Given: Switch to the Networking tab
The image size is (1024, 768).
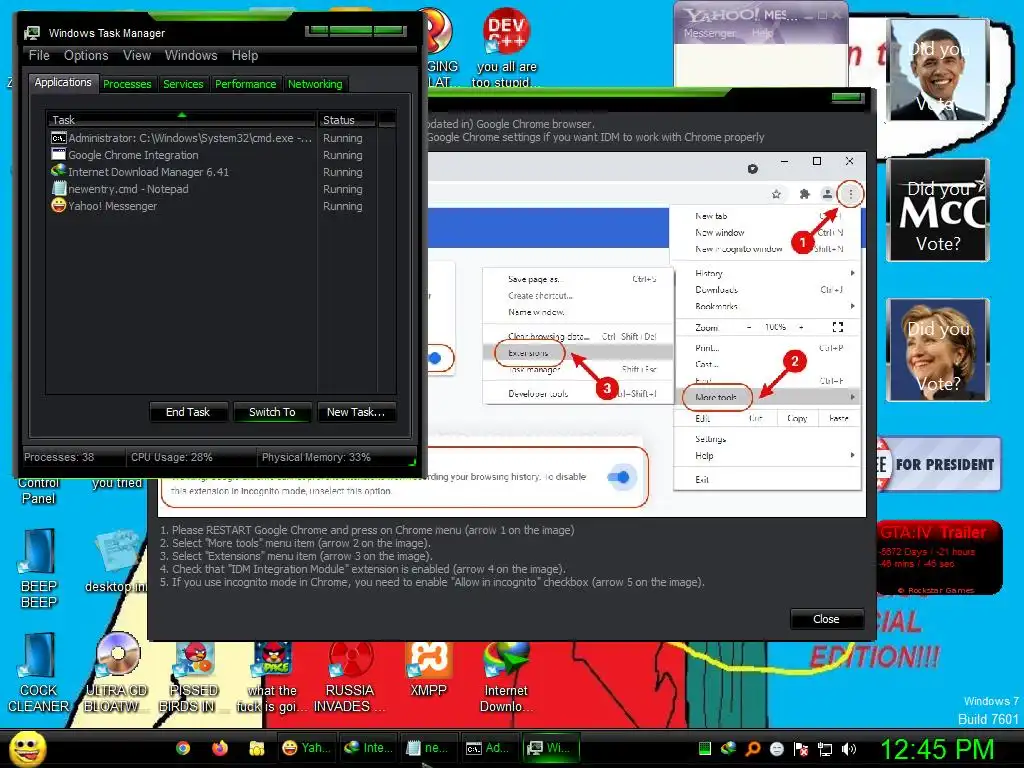Looking at the screenshot, I should tap(315, 84).
